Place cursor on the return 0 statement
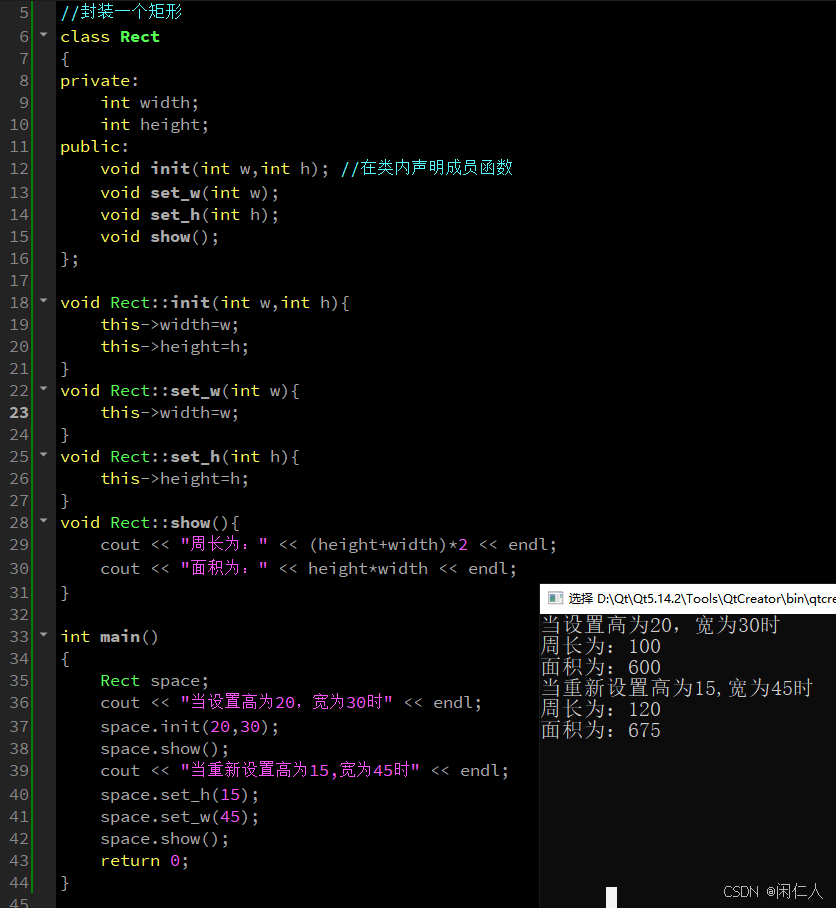This screenshot has width=836, height=908. 143,860
